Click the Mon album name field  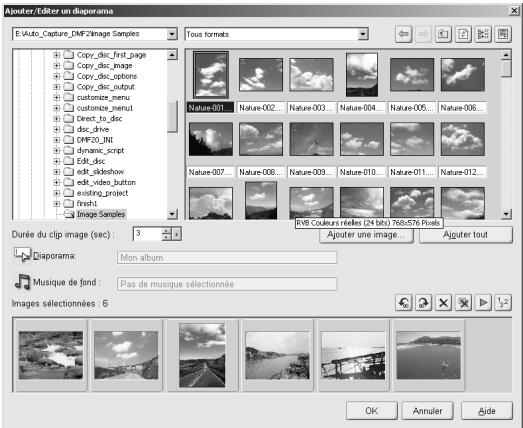coord(227,258)
